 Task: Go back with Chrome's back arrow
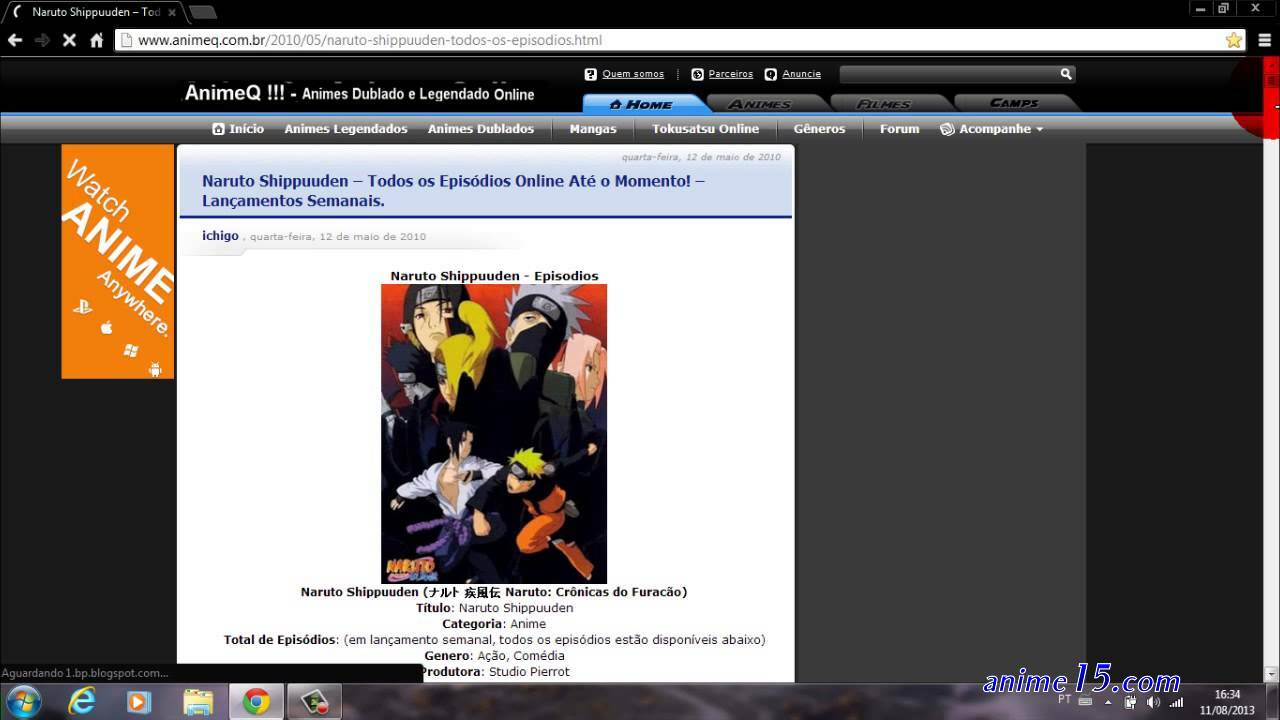(x=15, y=40)
